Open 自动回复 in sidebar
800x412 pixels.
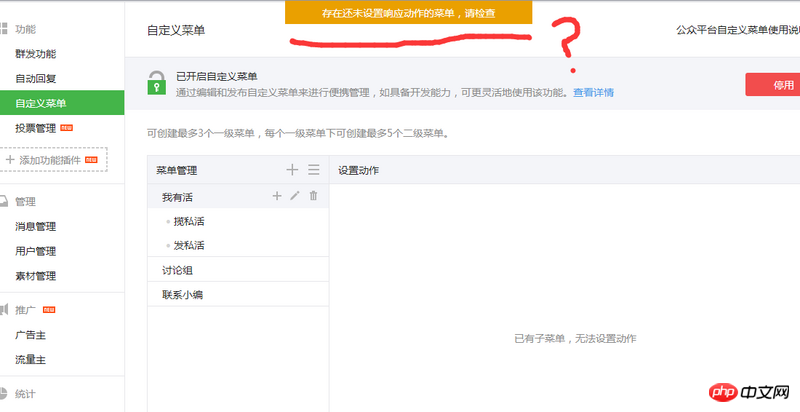point(36,79)
